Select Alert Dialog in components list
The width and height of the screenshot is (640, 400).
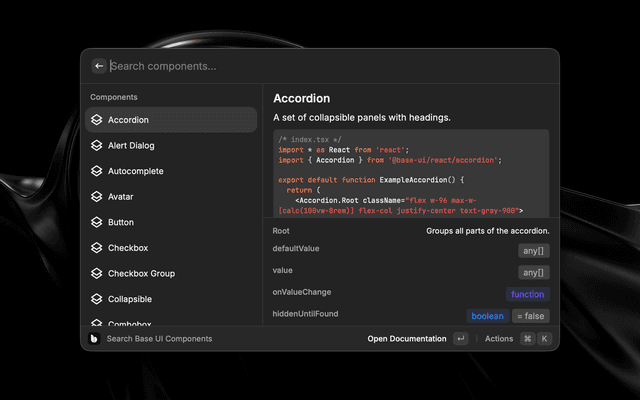coord(131,145)
